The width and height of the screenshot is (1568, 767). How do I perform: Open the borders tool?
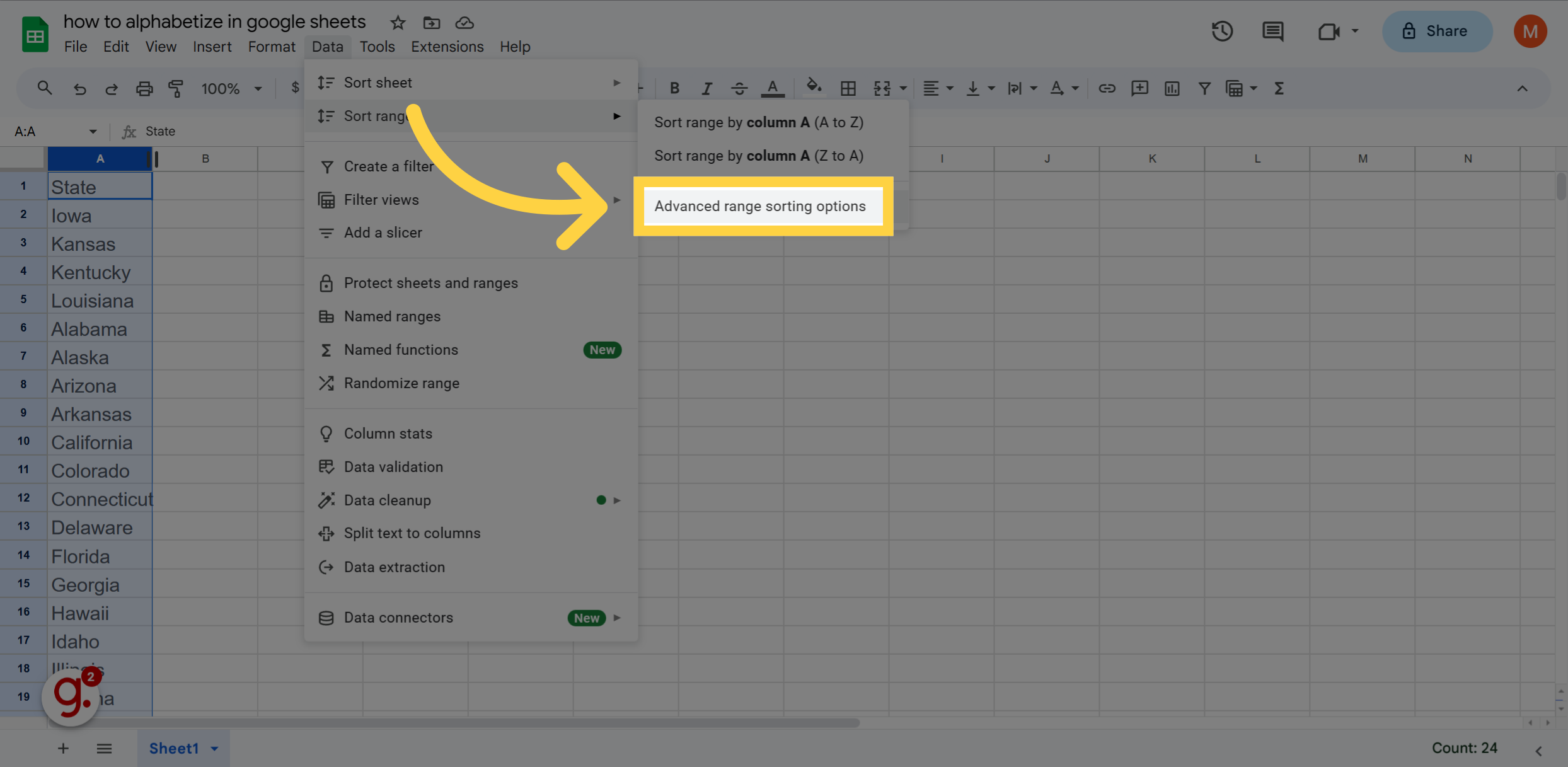click(848, 88)
